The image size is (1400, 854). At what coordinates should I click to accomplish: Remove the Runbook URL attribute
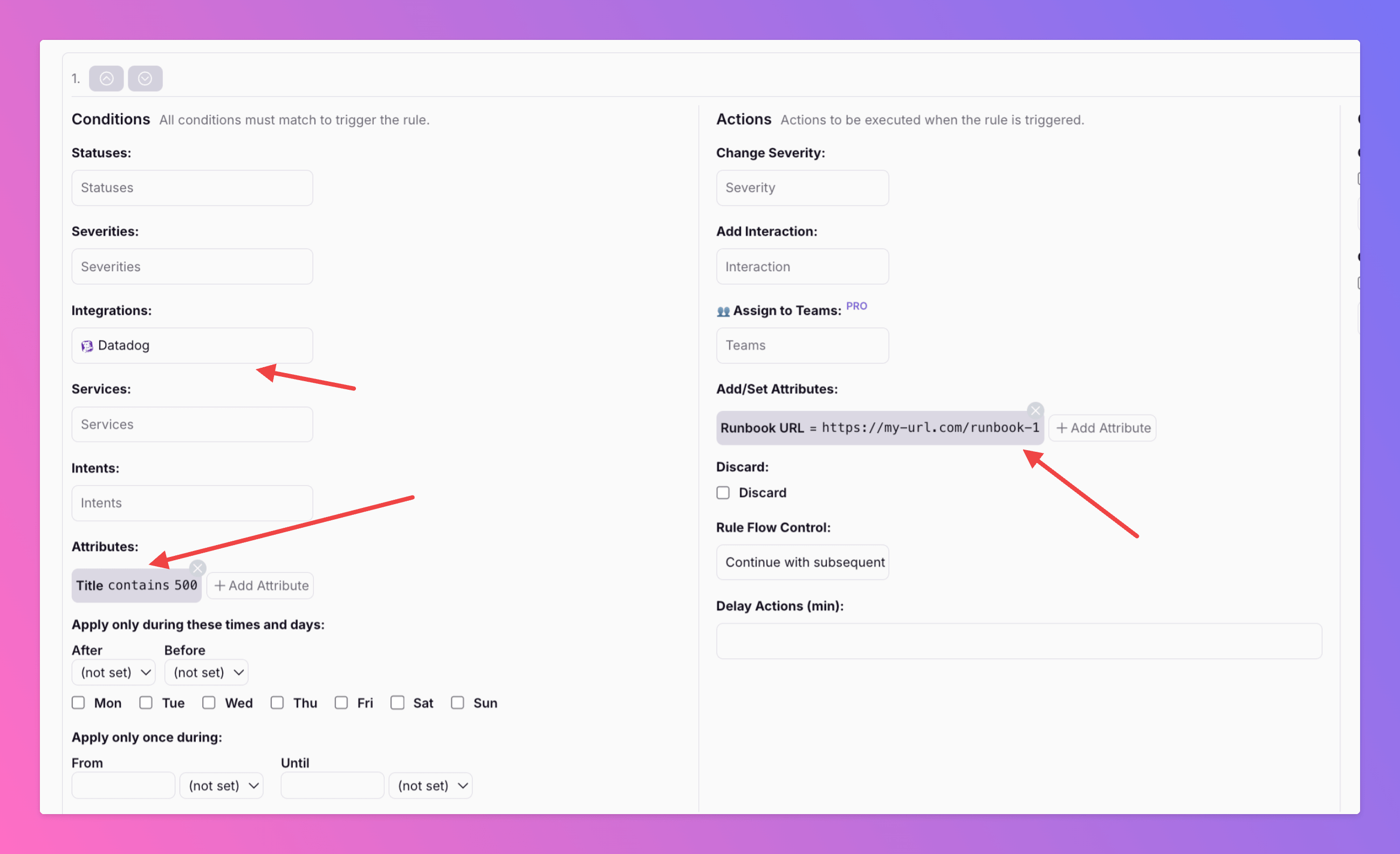[1035, 410]
